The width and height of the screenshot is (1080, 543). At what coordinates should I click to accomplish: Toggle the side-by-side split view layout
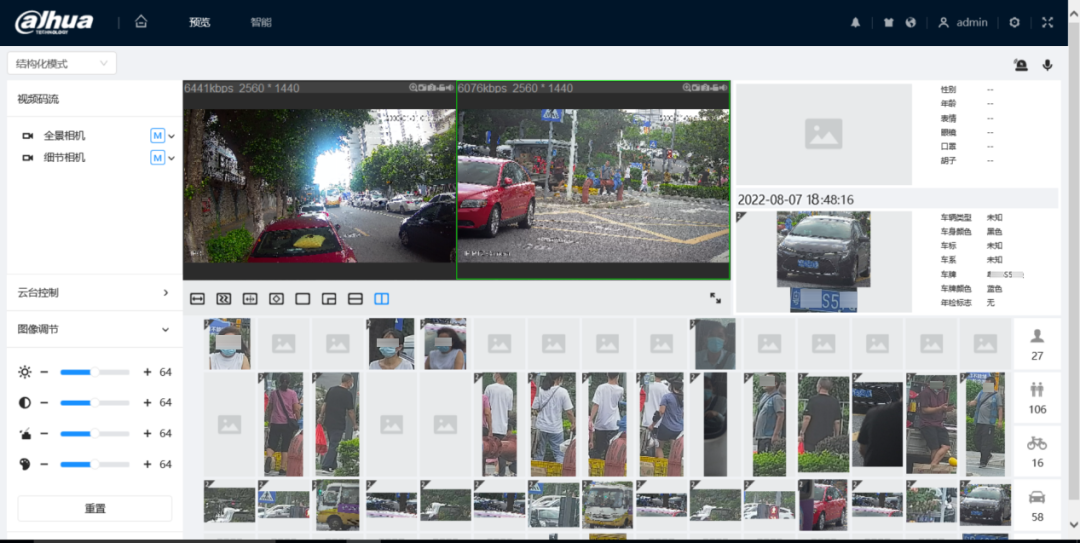pyautogui.click(x=381, y=299)
